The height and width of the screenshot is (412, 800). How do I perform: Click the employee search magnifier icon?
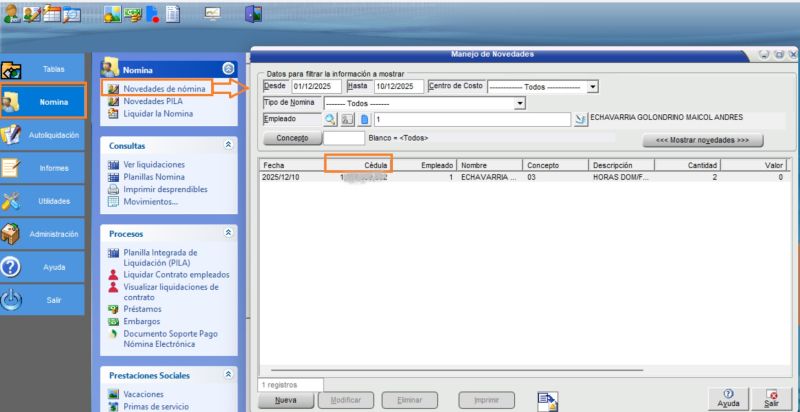330,119
